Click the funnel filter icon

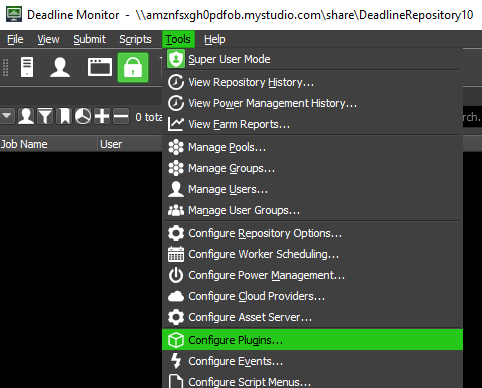coord(45,117)
